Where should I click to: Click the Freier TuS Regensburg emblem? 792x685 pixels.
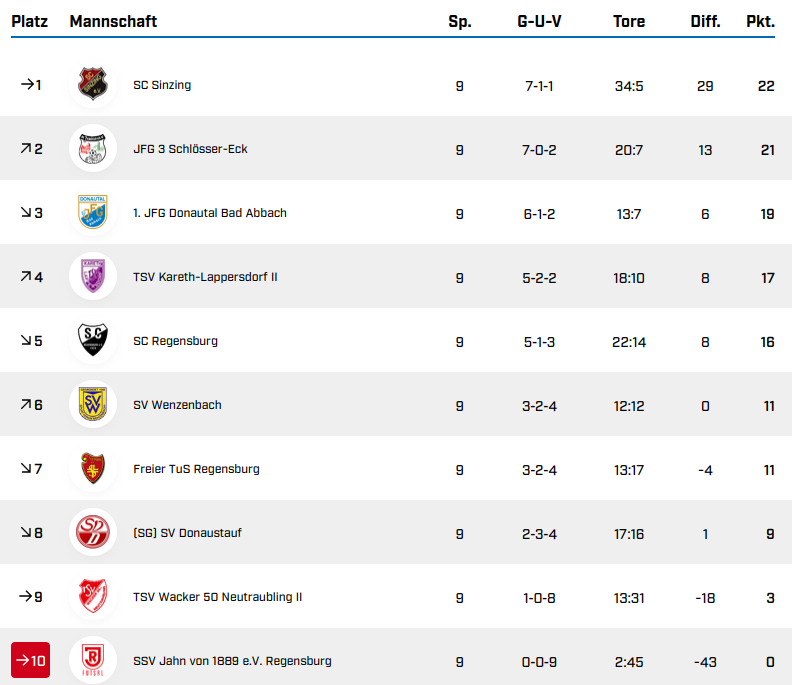[x=93, y=469]
